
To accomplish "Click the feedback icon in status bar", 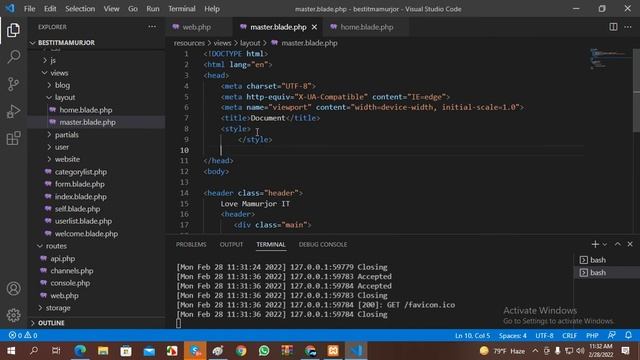I will pos(611,336).
